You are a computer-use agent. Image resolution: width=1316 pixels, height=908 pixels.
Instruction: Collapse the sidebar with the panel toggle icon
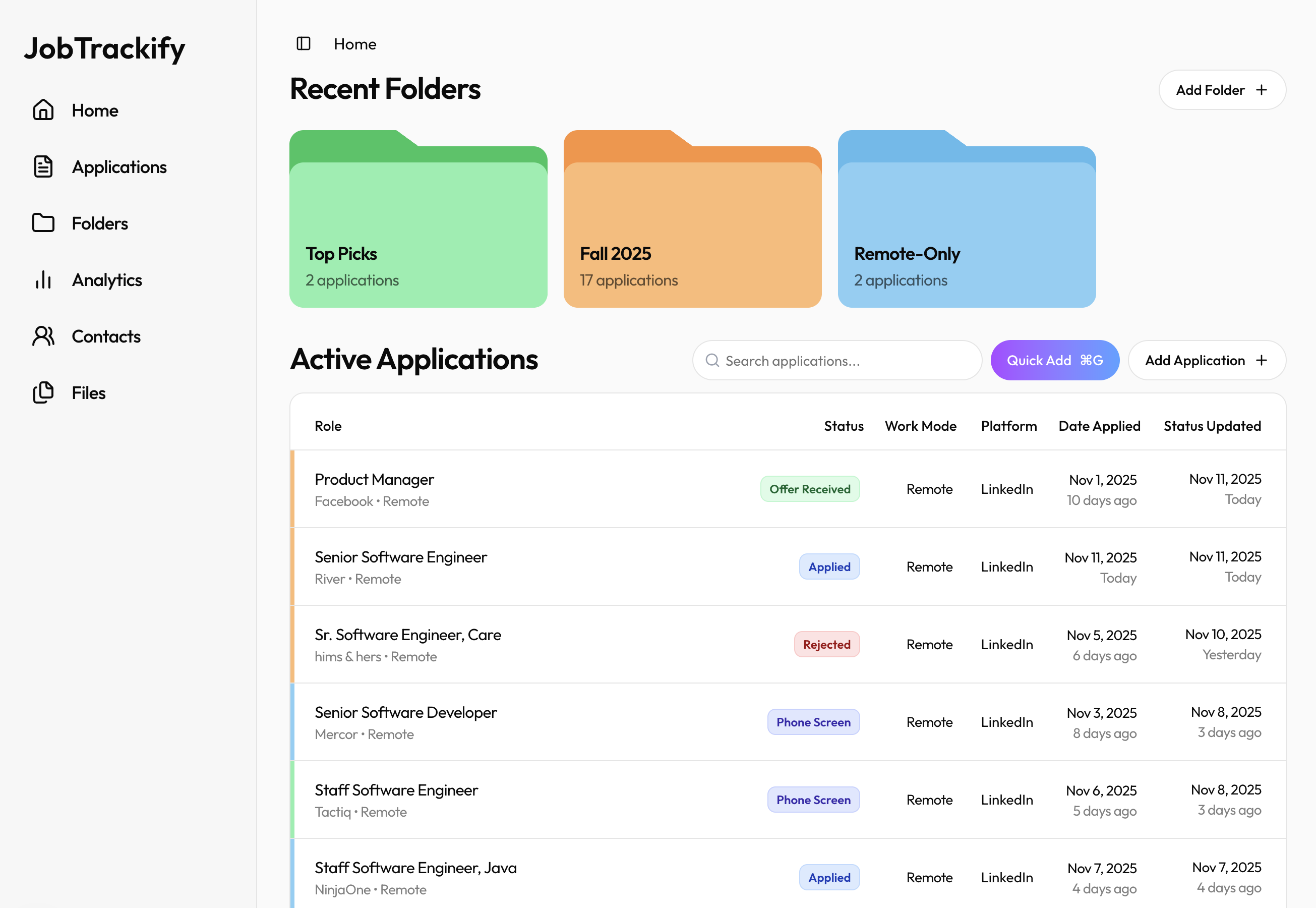coord(304,44)
